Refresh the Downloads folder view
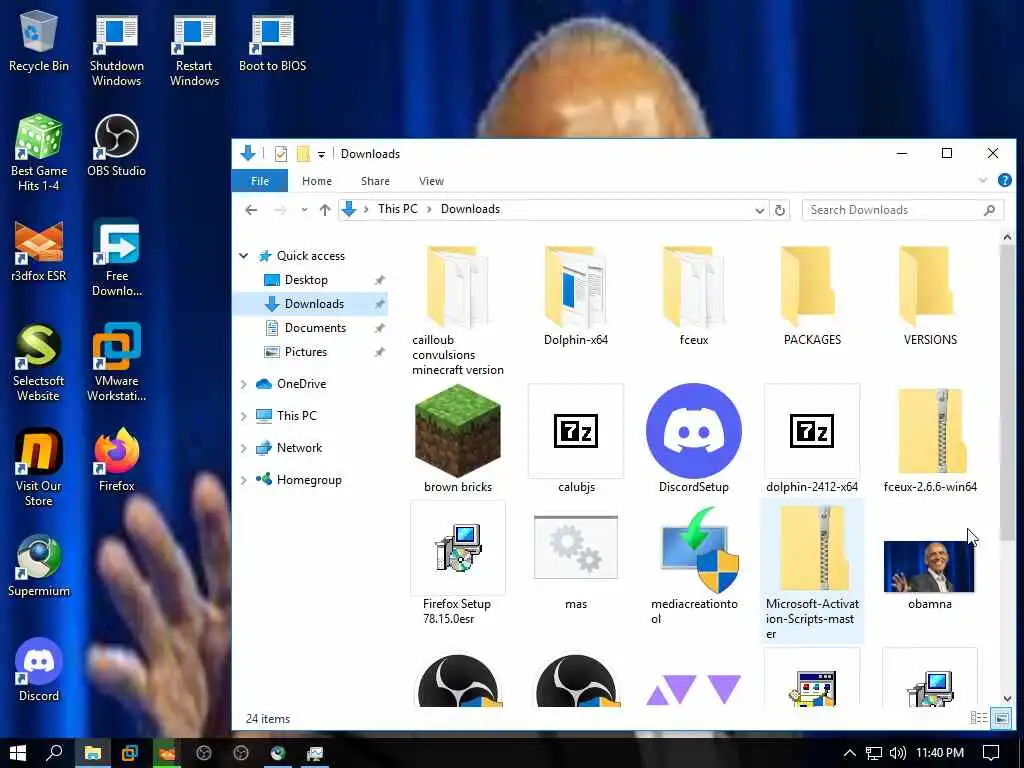Screen dimensions: 1024x768 point(779,210)
